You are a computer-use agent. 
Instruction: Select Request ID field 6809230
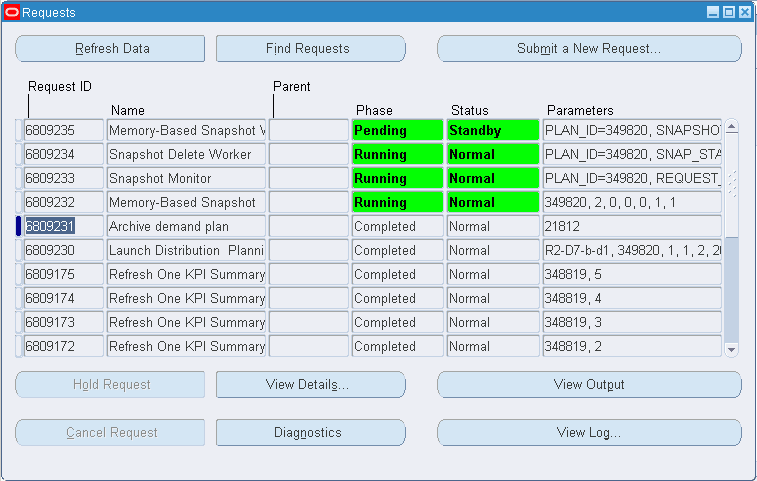click(64, 250)
